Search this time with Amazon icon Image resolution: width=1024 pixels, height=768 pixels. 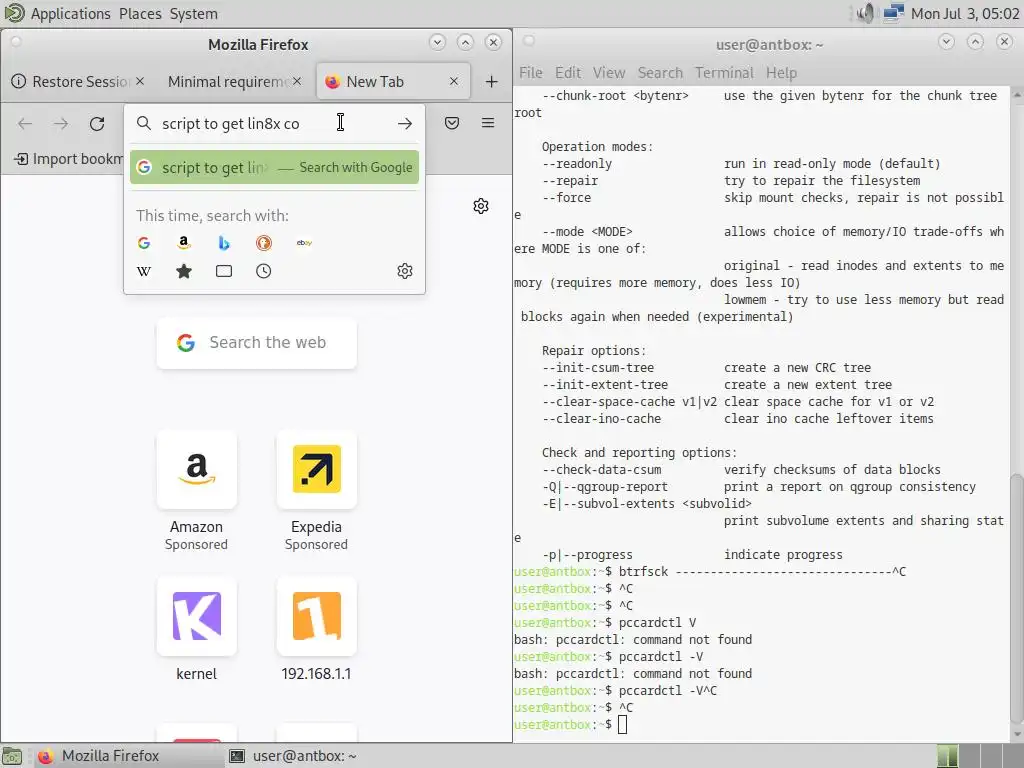coord(184,243)
